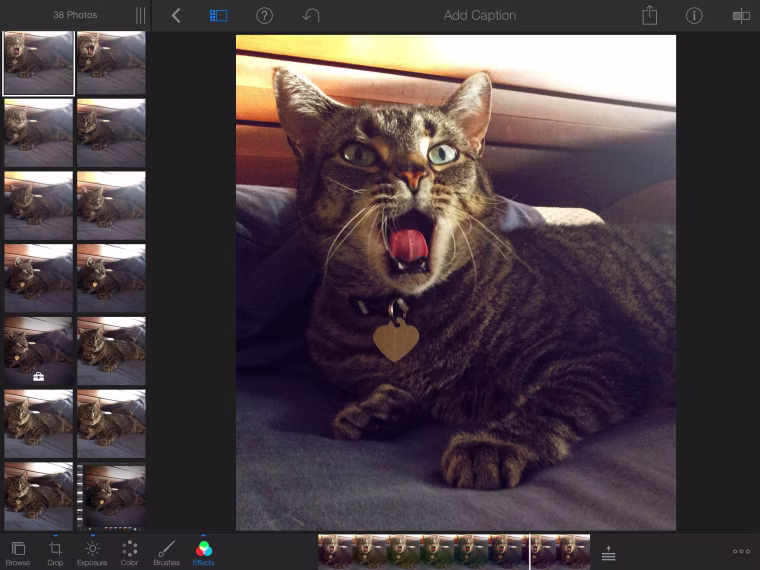Apply the fourth green-tinted effect swatch
Image resolution: width=760 pixels, height=570 pixels.
(437, 552)
